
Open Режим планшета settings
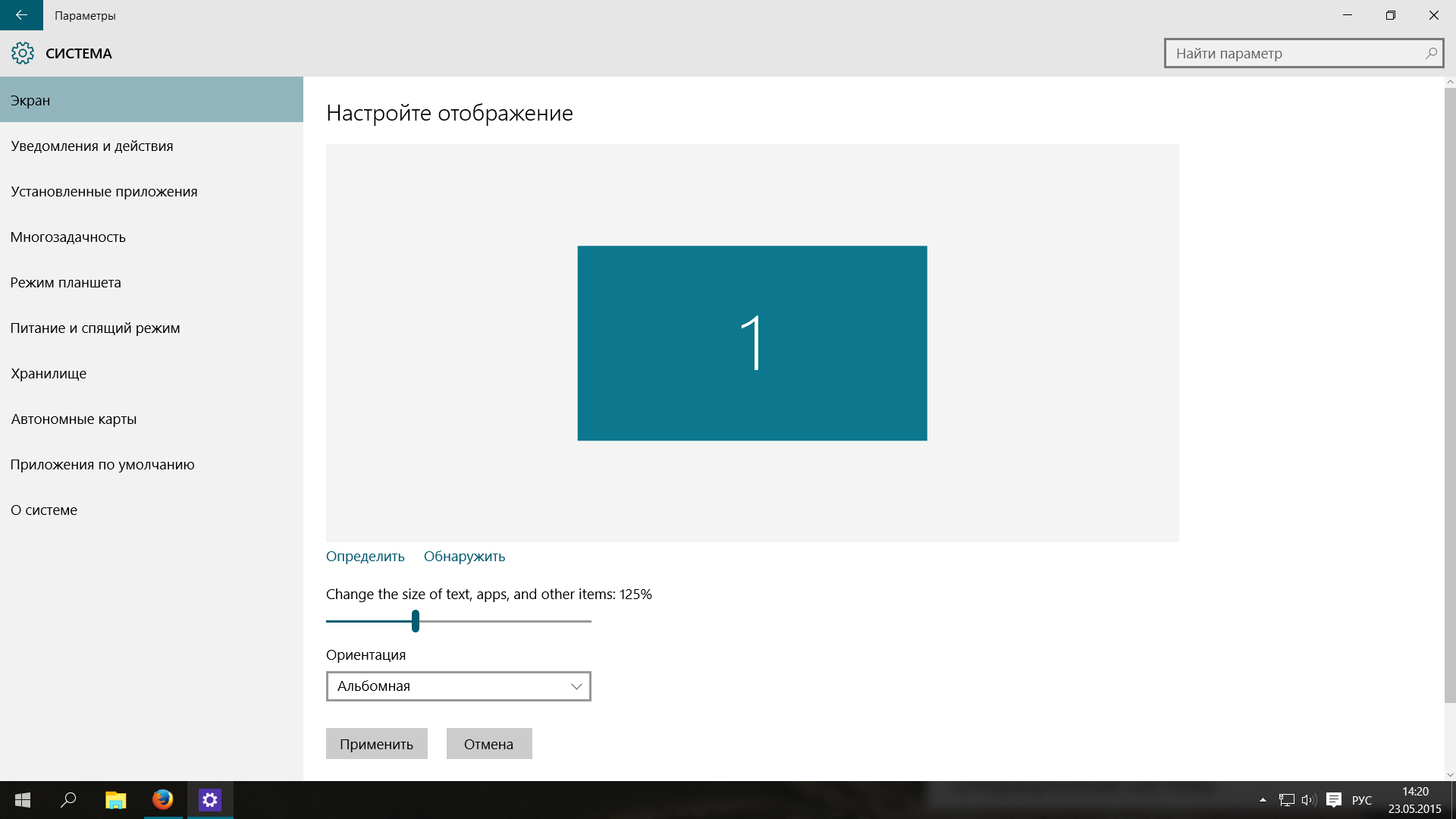coord(152,282)
